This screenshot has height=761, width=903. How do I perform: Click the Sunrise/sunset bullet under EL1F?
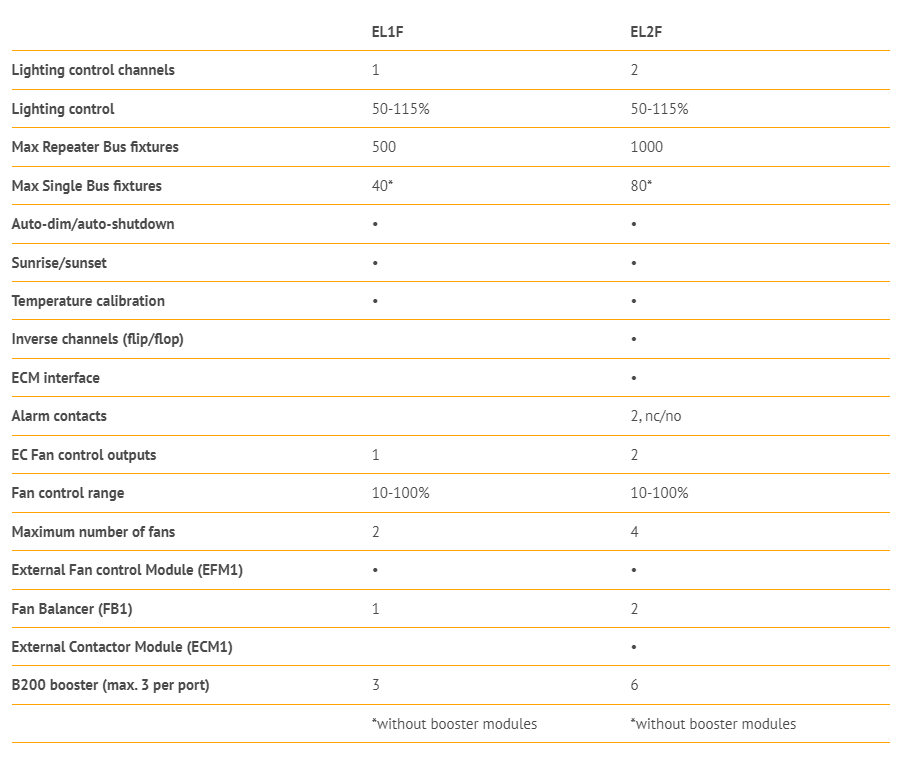(x=375, y=263)
